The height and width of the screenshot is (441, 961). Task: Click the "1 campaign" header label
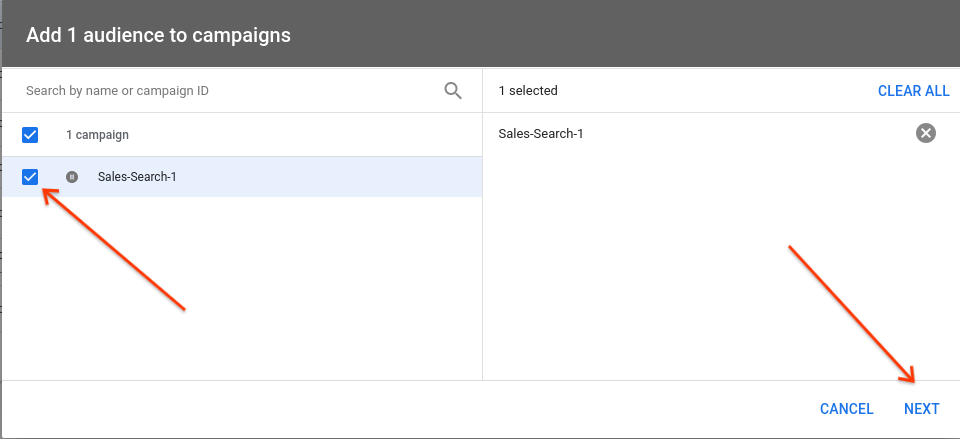(97, 135)
